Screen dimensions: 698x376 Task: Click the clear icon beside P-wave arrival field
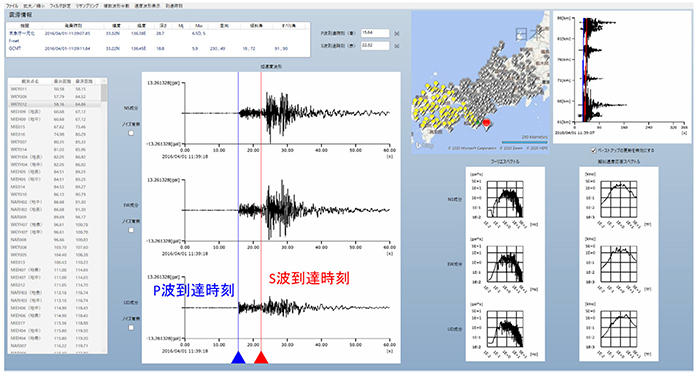tap(397, 33)
